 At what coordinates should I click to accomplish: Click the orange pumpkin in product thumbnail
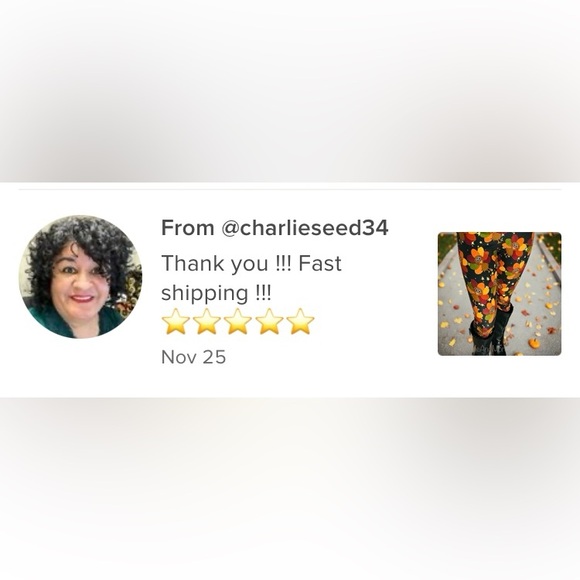point(534,343)
